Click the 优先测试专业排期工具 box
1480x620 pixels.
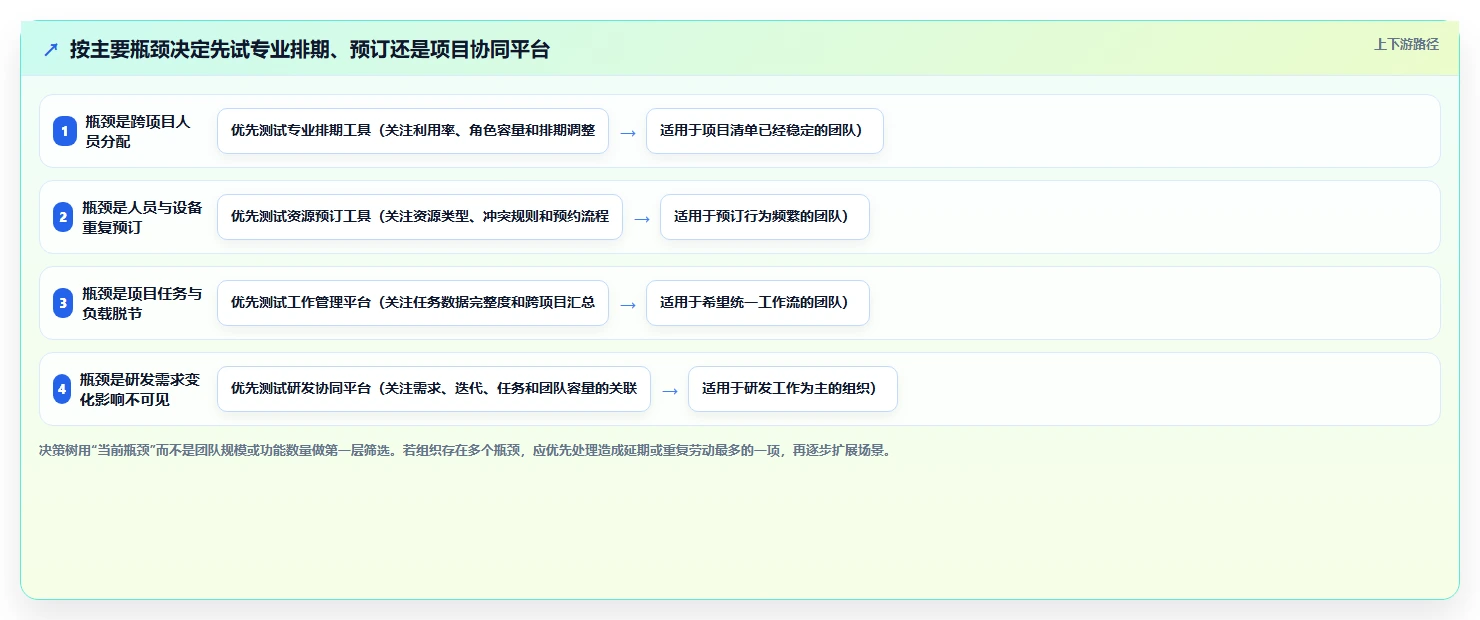(x=413, y=131)
